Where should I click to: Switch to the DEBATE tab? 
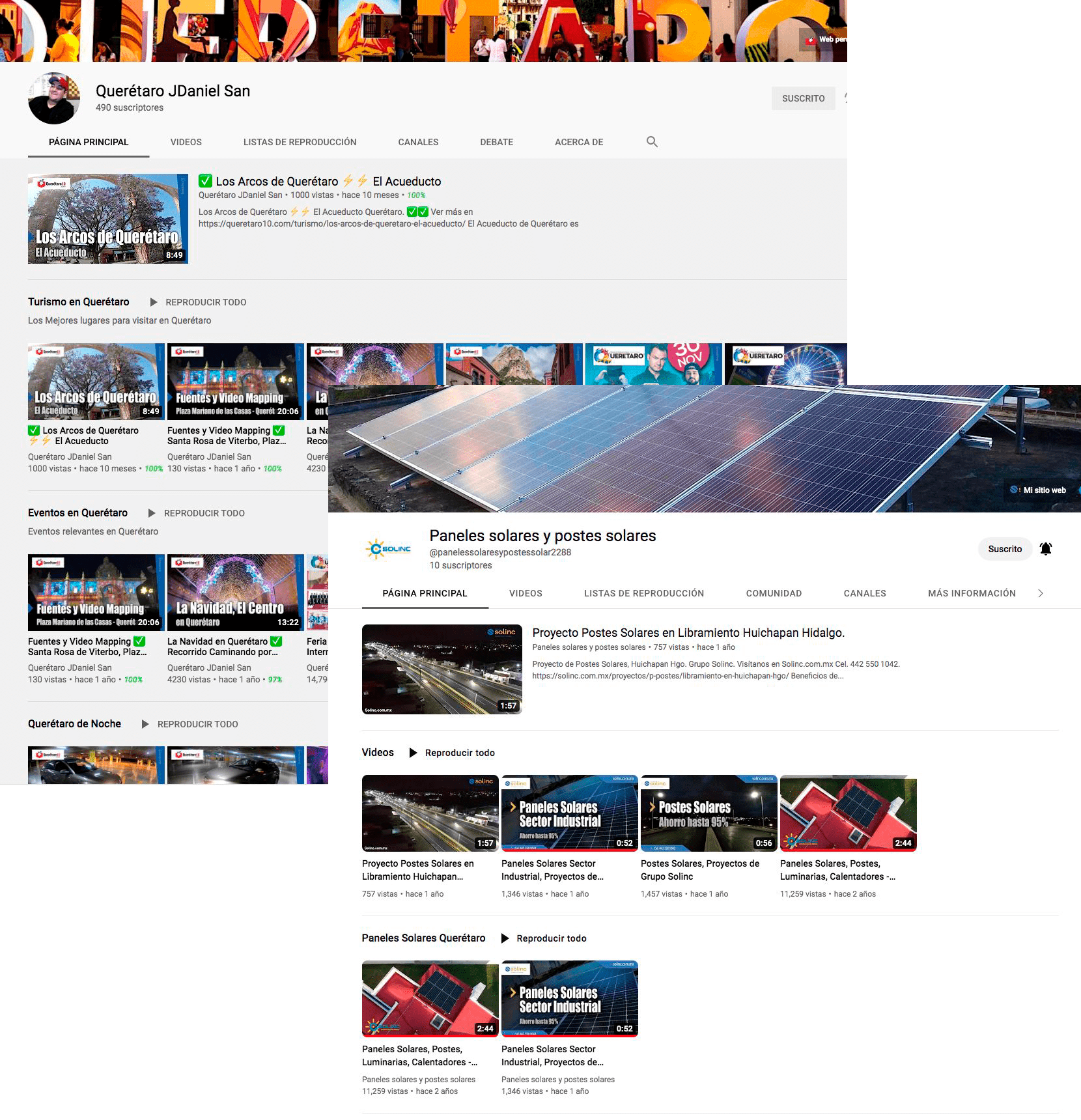click(497, 142)
